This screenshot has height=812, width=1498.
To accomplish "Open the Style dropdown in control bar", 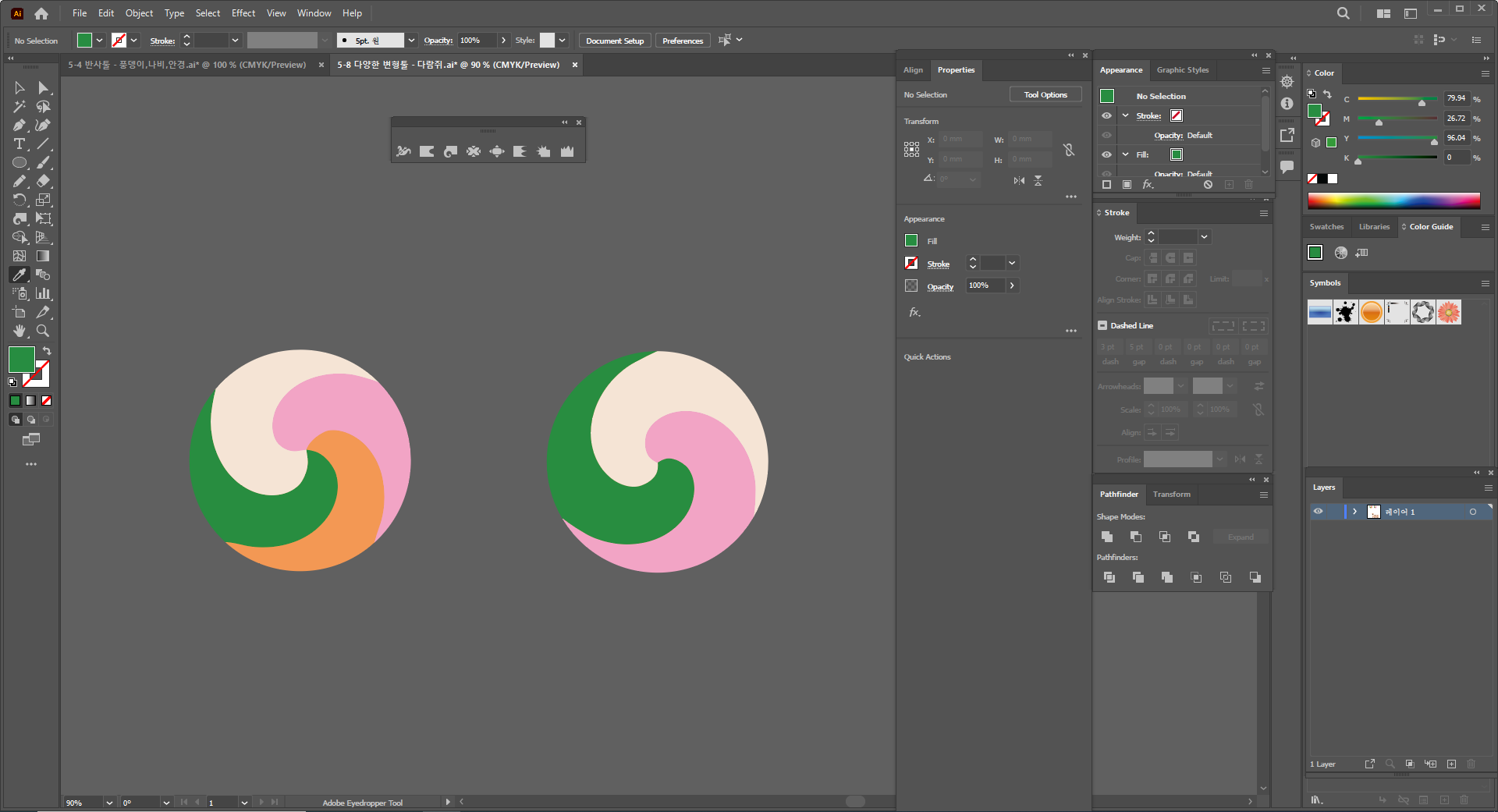I will [x=562, y=41].
